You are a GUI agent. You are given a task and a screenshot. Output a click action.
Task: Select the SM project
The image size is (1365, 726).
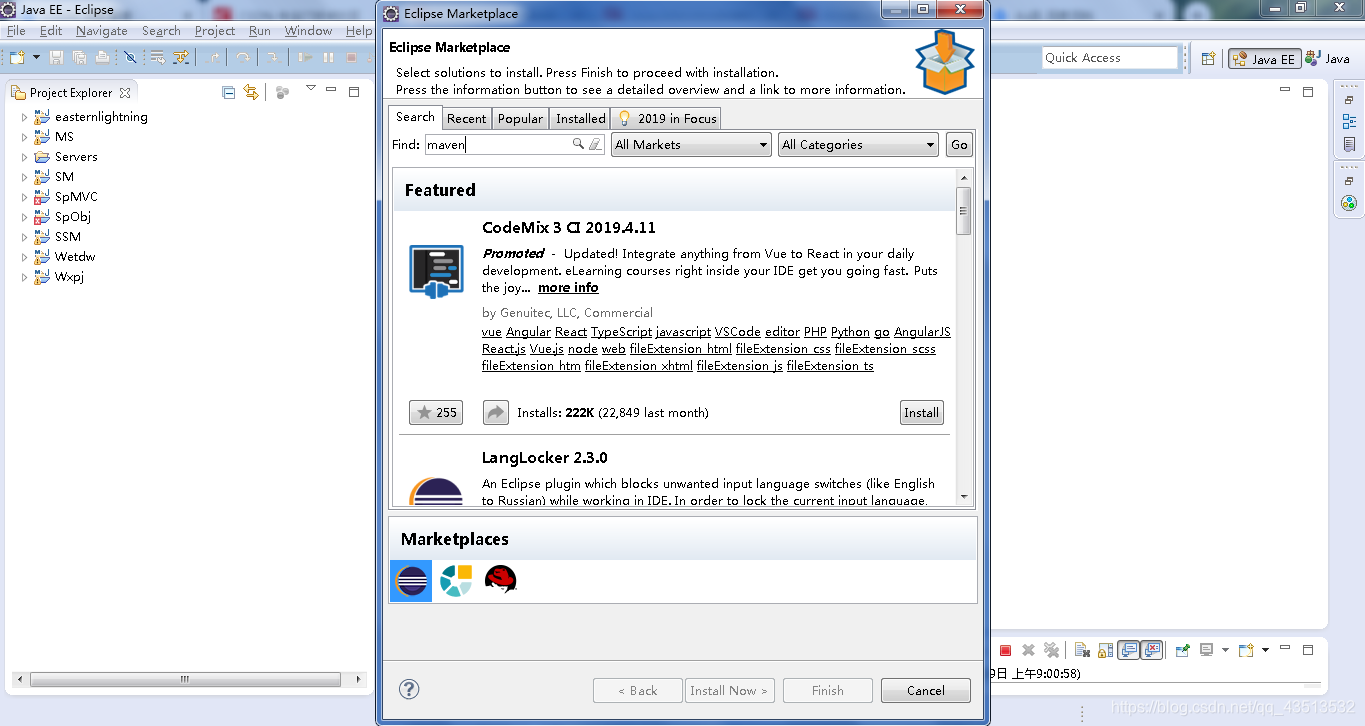click(x=64, y=177)
